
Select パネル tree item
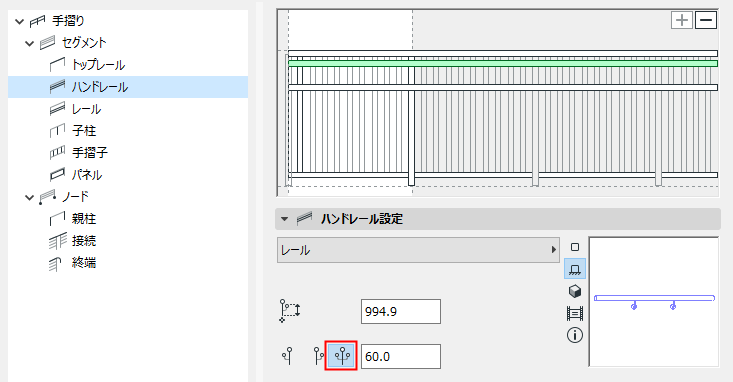(86, 175)
